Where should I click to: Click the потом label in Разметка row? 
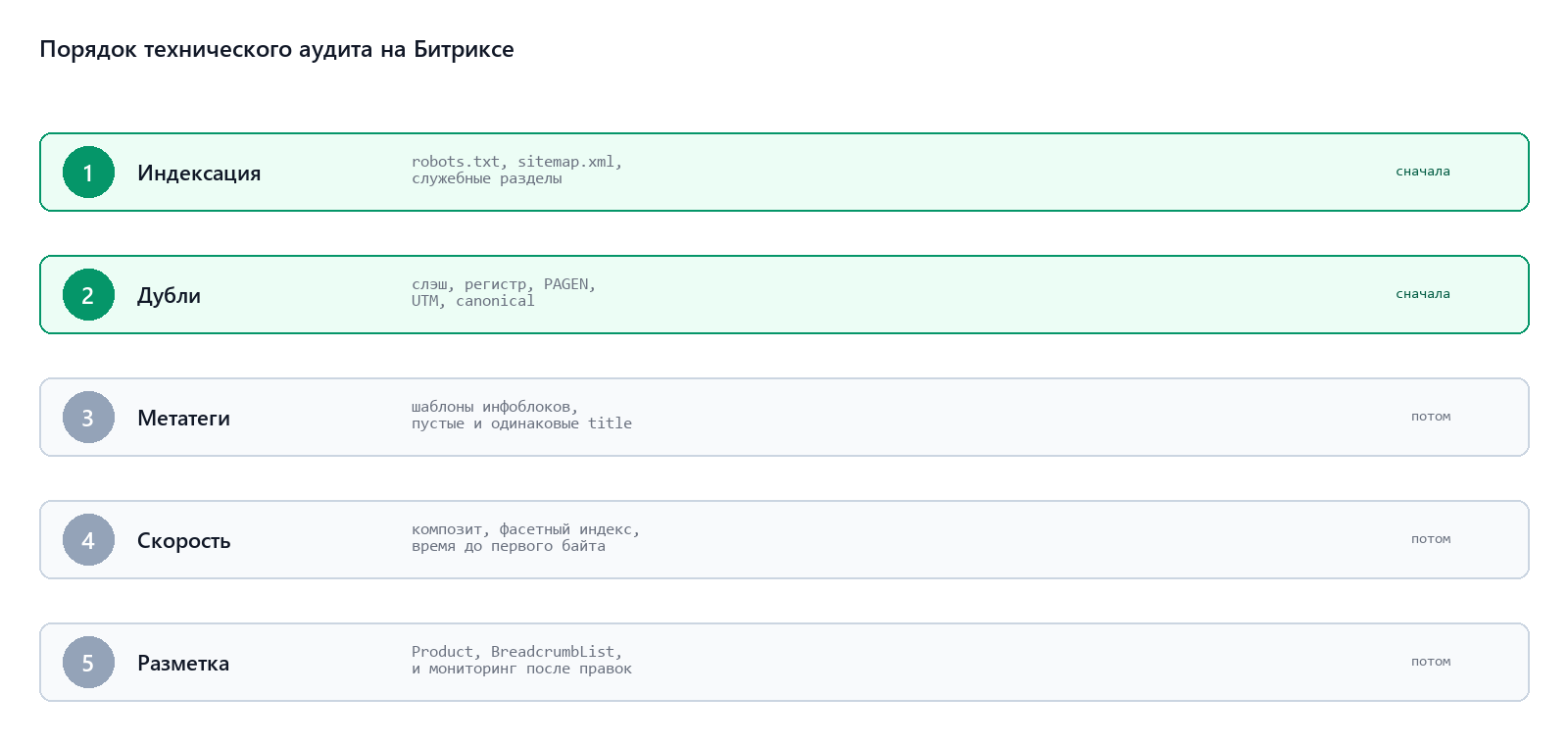(1431, 662)
